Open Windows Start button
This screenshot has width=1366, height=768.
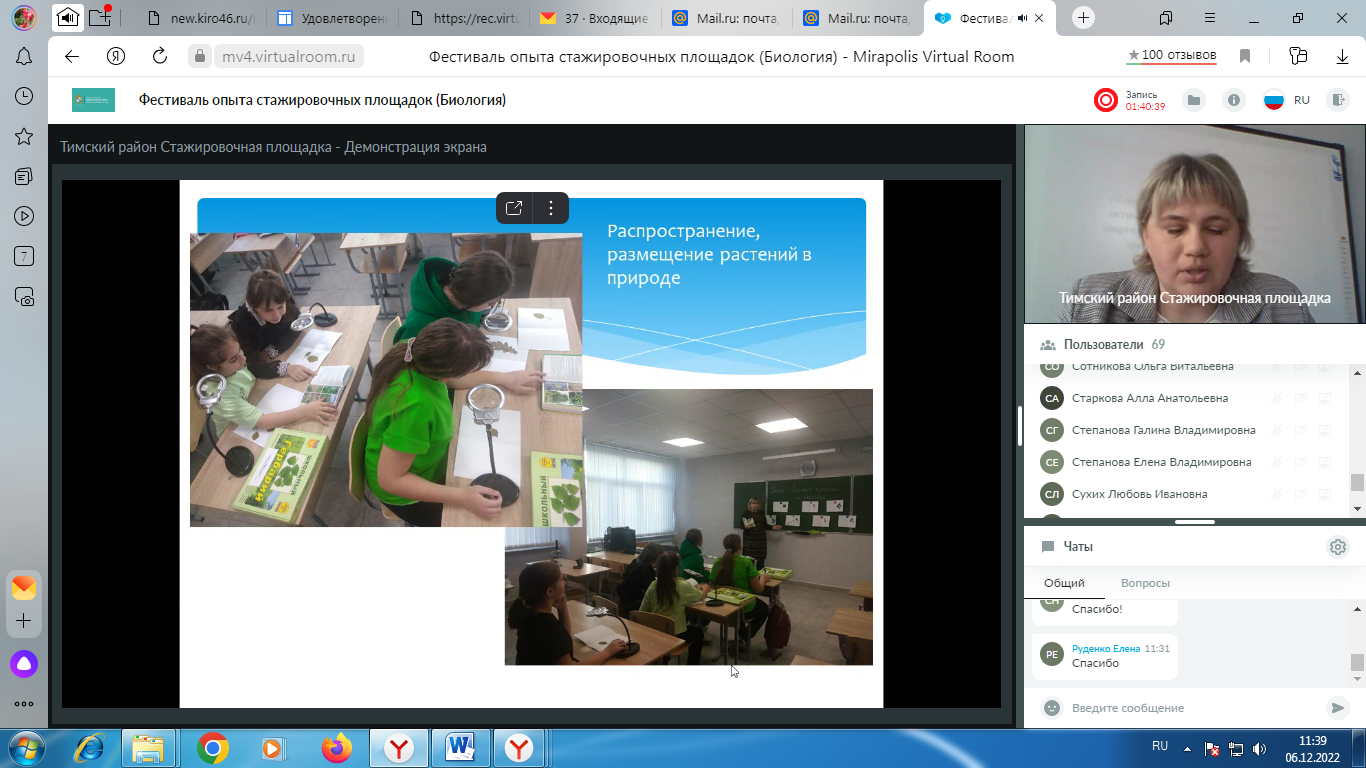[25, 747]
